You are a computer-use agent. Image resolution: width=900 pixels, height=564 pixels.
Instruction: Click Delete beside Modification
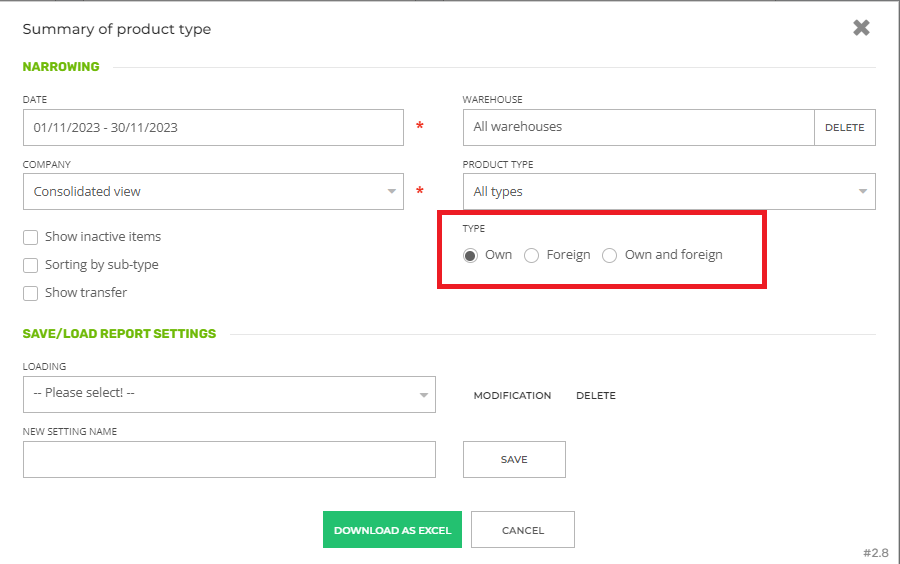click(596, 396)
